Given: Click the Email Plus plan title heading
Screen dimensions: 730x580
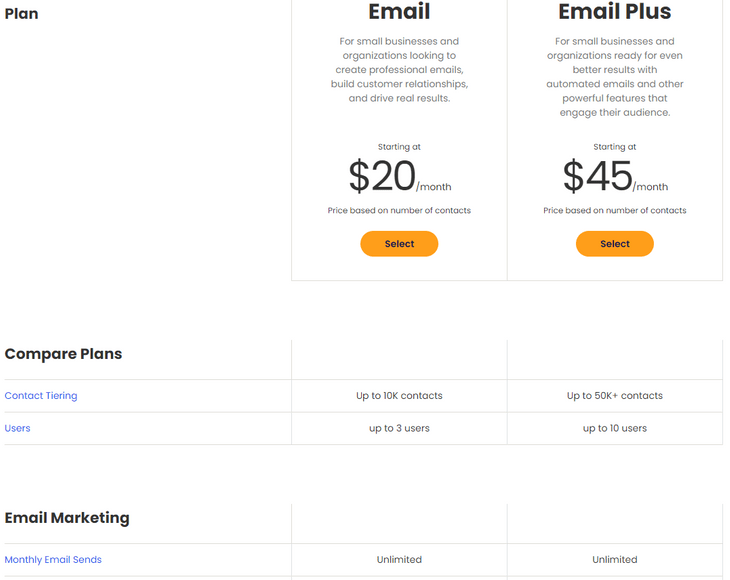Looking at the screenshot, I should pyautogui.click(x=614, y=12).
